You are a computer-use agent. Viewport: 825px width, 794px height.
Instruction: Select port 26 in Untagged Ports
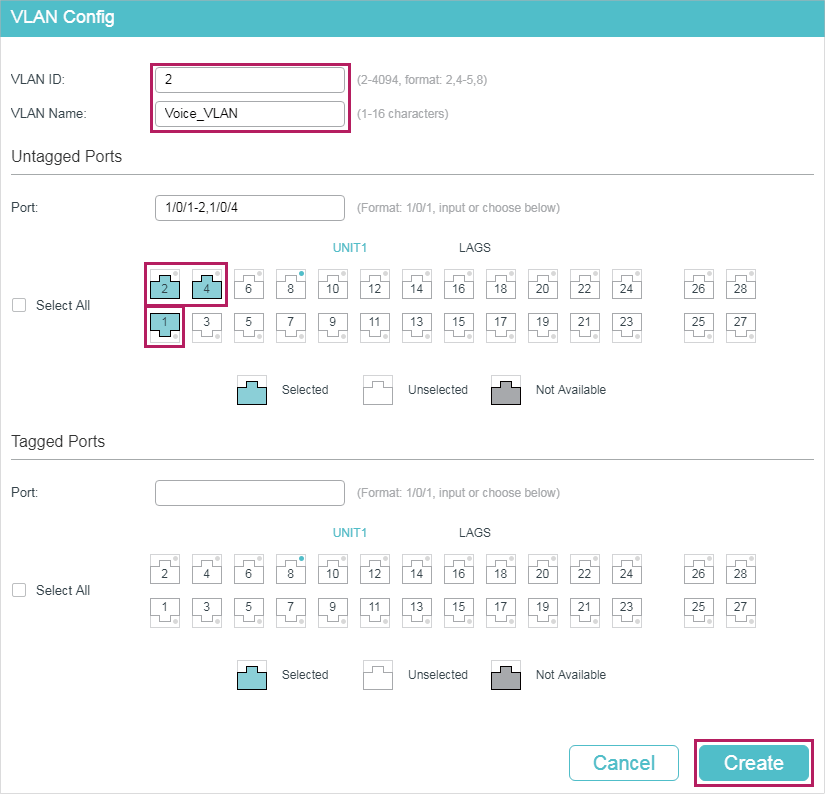point(699,285)
